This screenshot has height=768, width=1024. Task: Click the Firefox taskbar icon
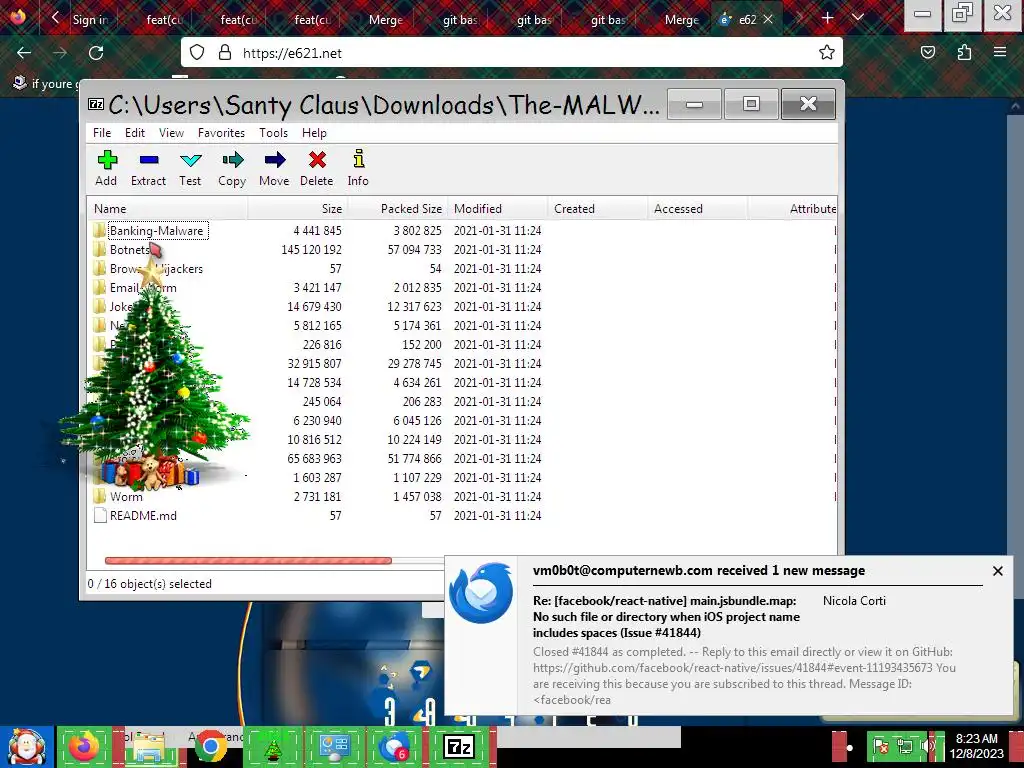[84, 746]
